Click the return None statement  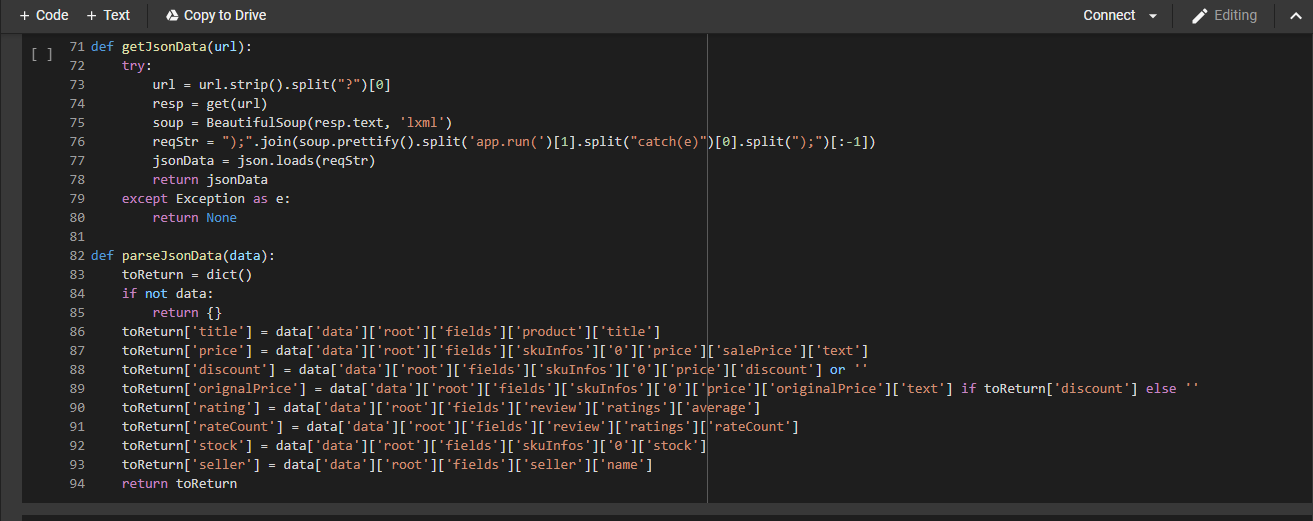tap(194, 218)
